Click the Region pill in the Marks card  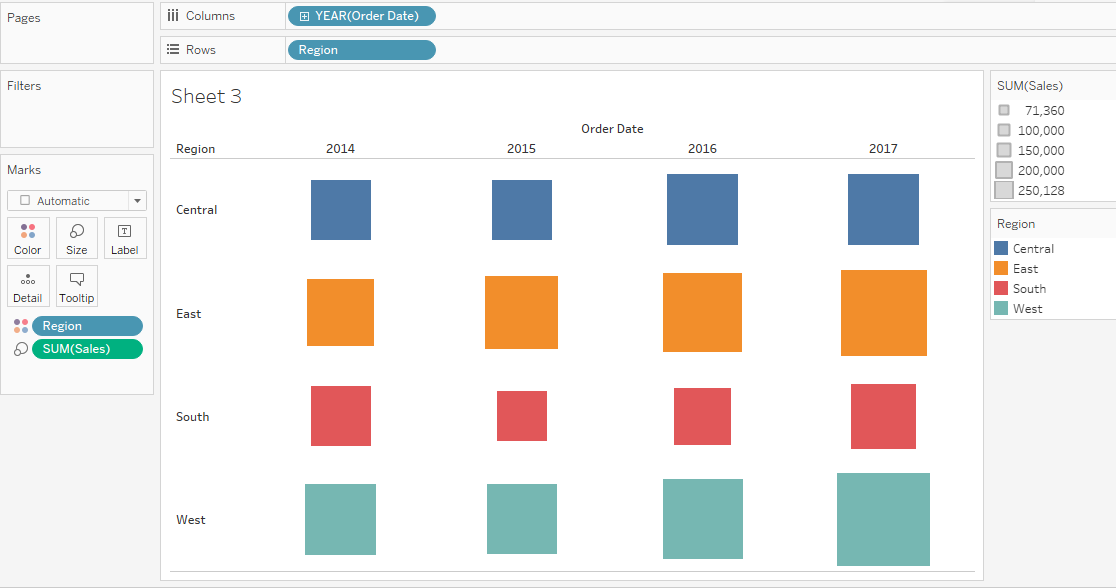click(x=87, y=325)
